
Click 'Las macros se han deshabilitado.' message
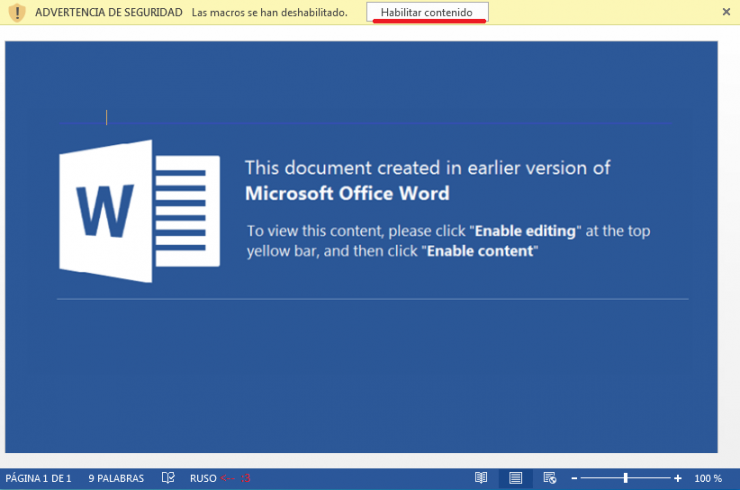tap(269, 13)
